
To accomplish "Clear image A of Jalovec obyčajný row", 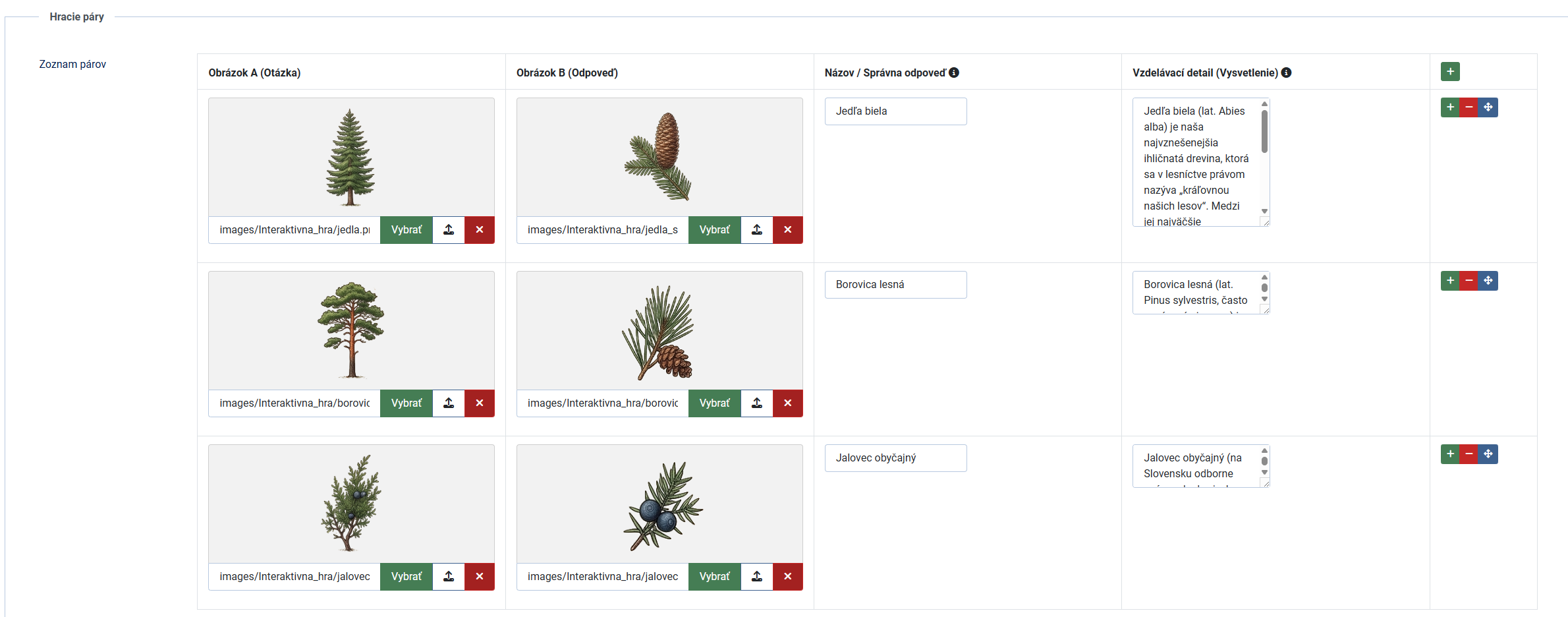I will tap(480, 577).
